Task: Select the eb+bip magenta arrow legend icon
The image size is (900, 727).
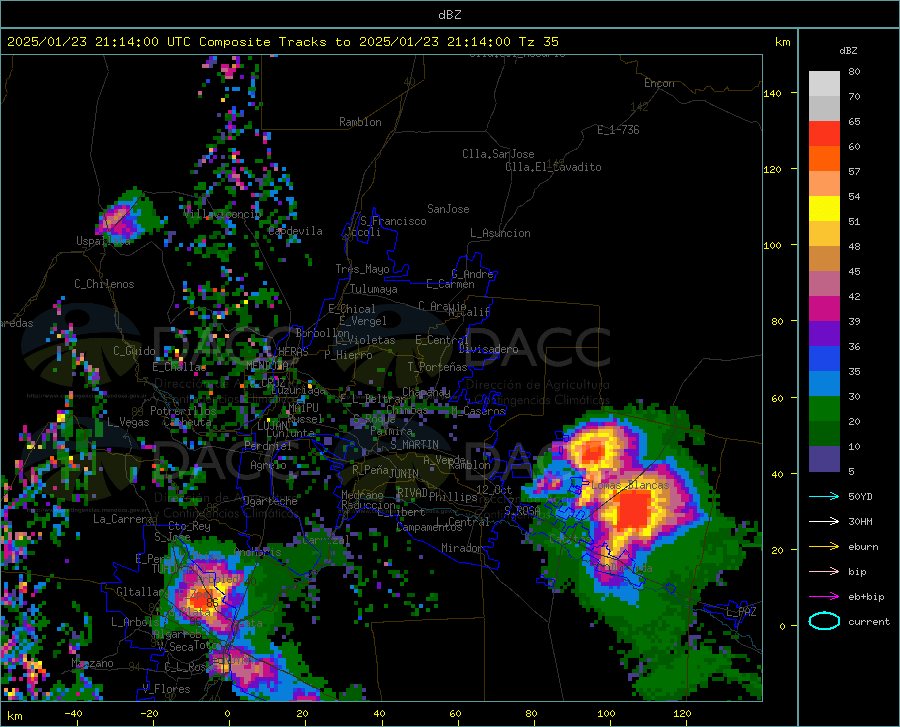Action: pyautogui.click(x=824, y=597)
